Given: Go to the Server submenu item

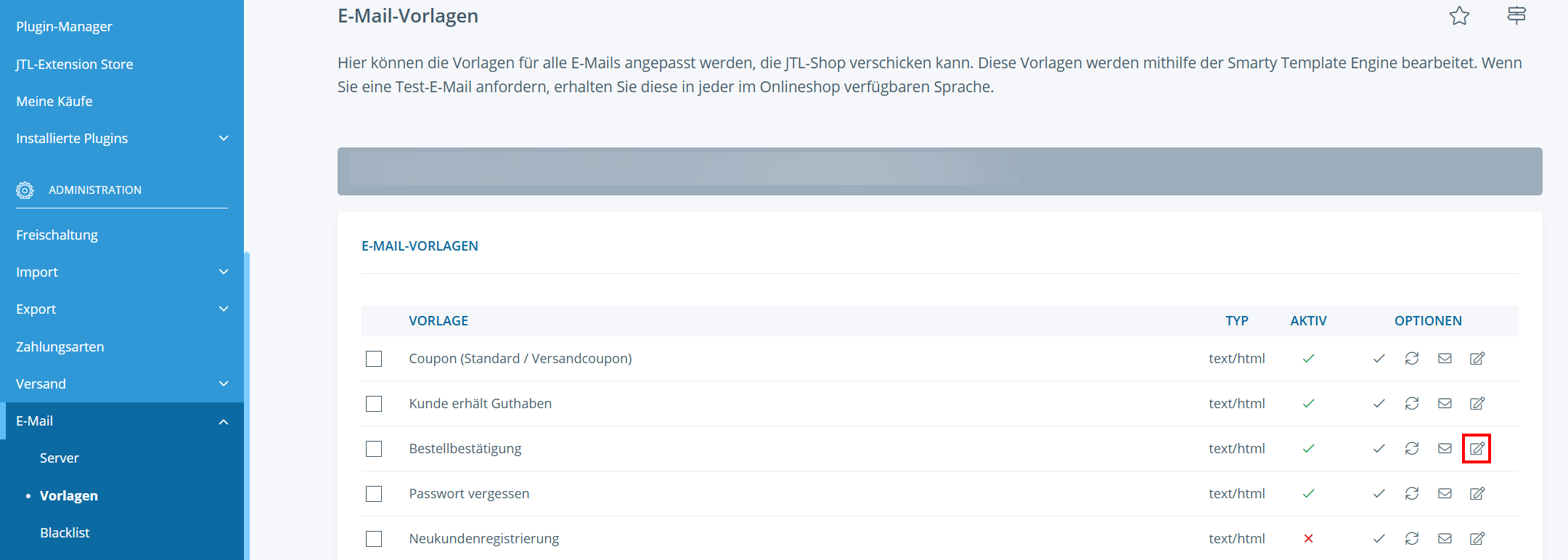Looking at the screenshot, I should click(x=59, y=458).
